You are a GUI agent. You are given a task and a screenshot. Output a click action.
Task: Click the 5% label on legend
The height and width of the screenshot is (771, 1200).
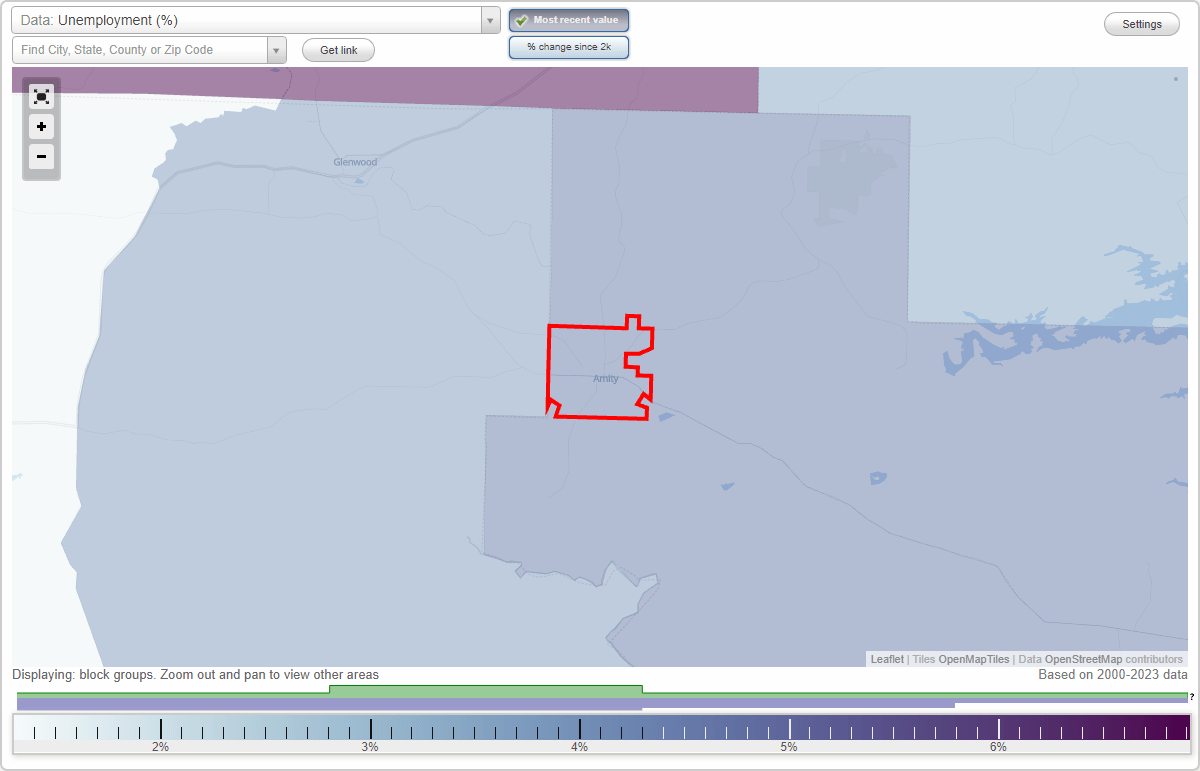(x=789, y=747)
